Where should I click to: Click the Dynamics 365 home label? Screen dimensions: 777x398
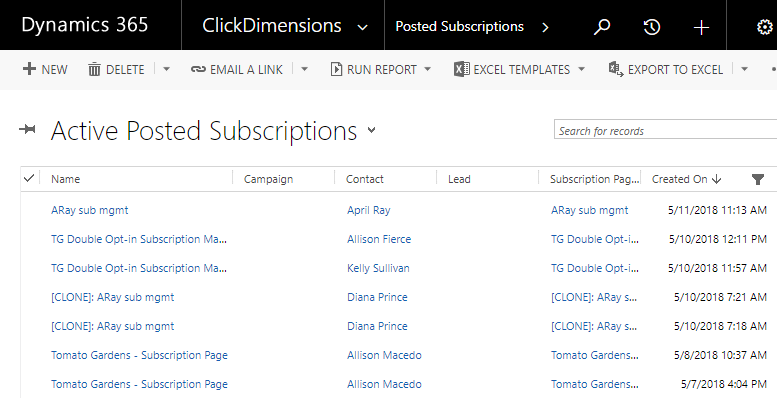(x=84, y=25)
